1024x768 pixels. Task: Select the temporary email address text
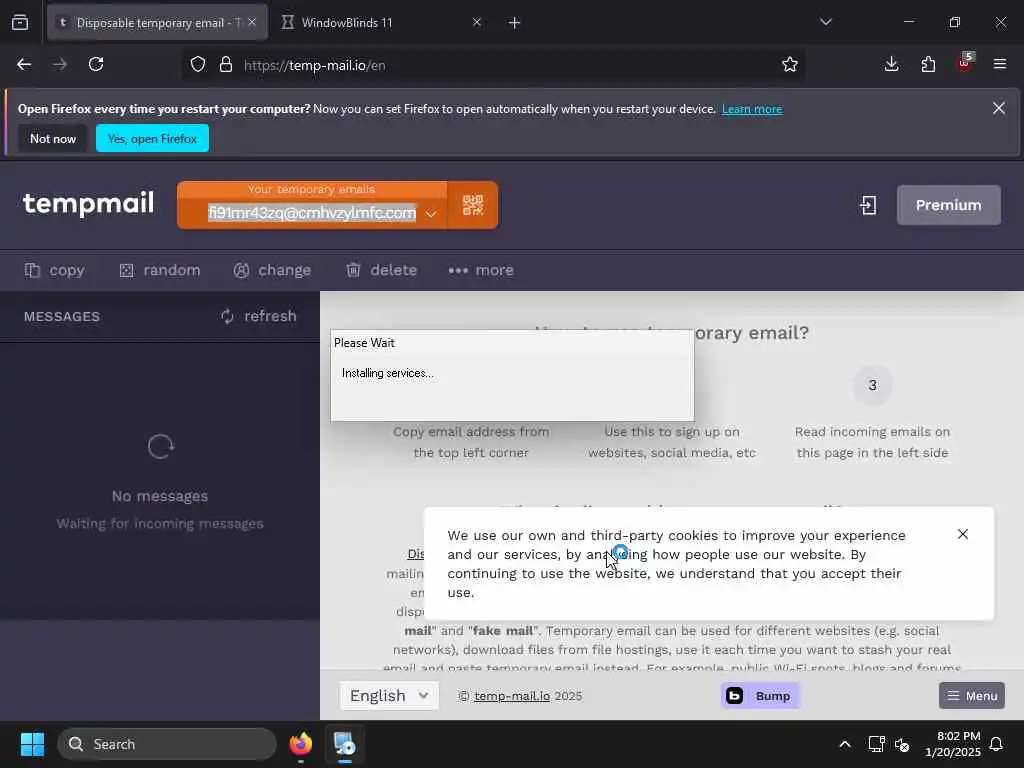click(312, 213)
